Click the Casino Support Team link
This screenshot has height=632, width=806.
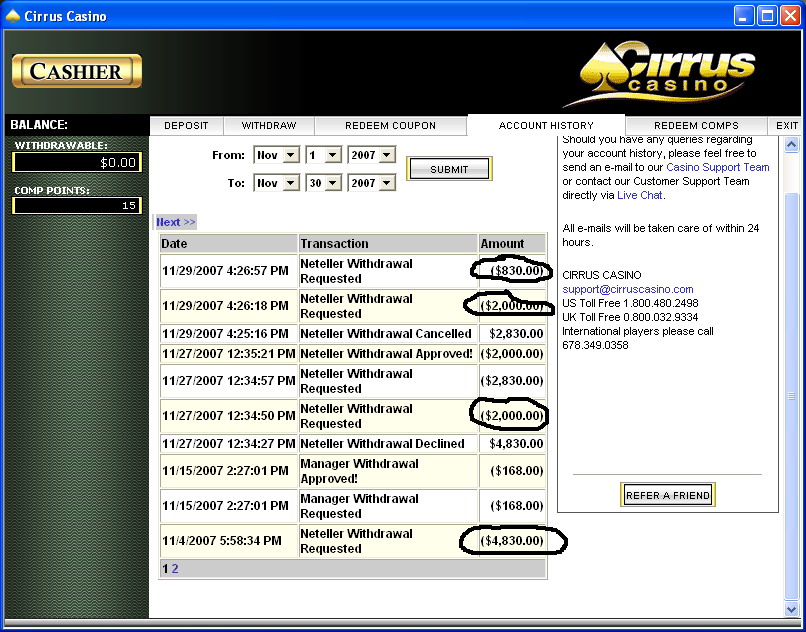(x=718, y=167)
